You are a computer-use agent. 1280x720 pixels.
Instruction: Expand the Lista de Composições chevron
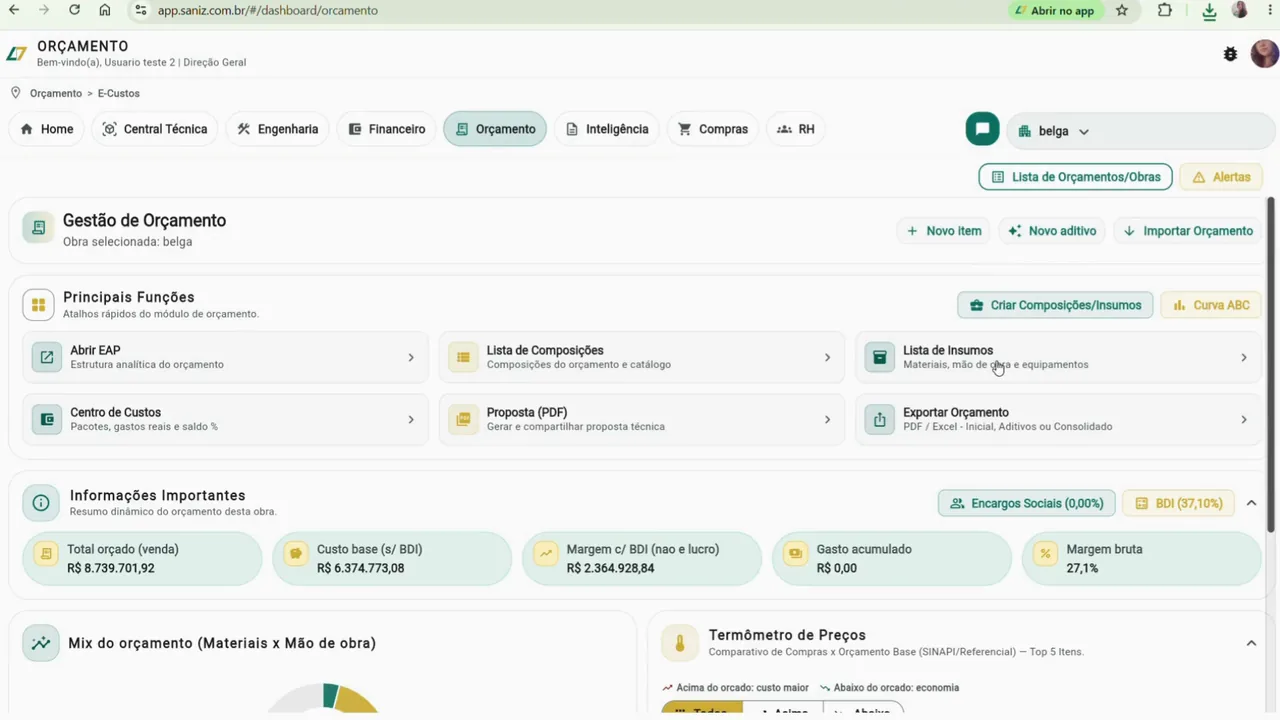click(x=827, y=357)
